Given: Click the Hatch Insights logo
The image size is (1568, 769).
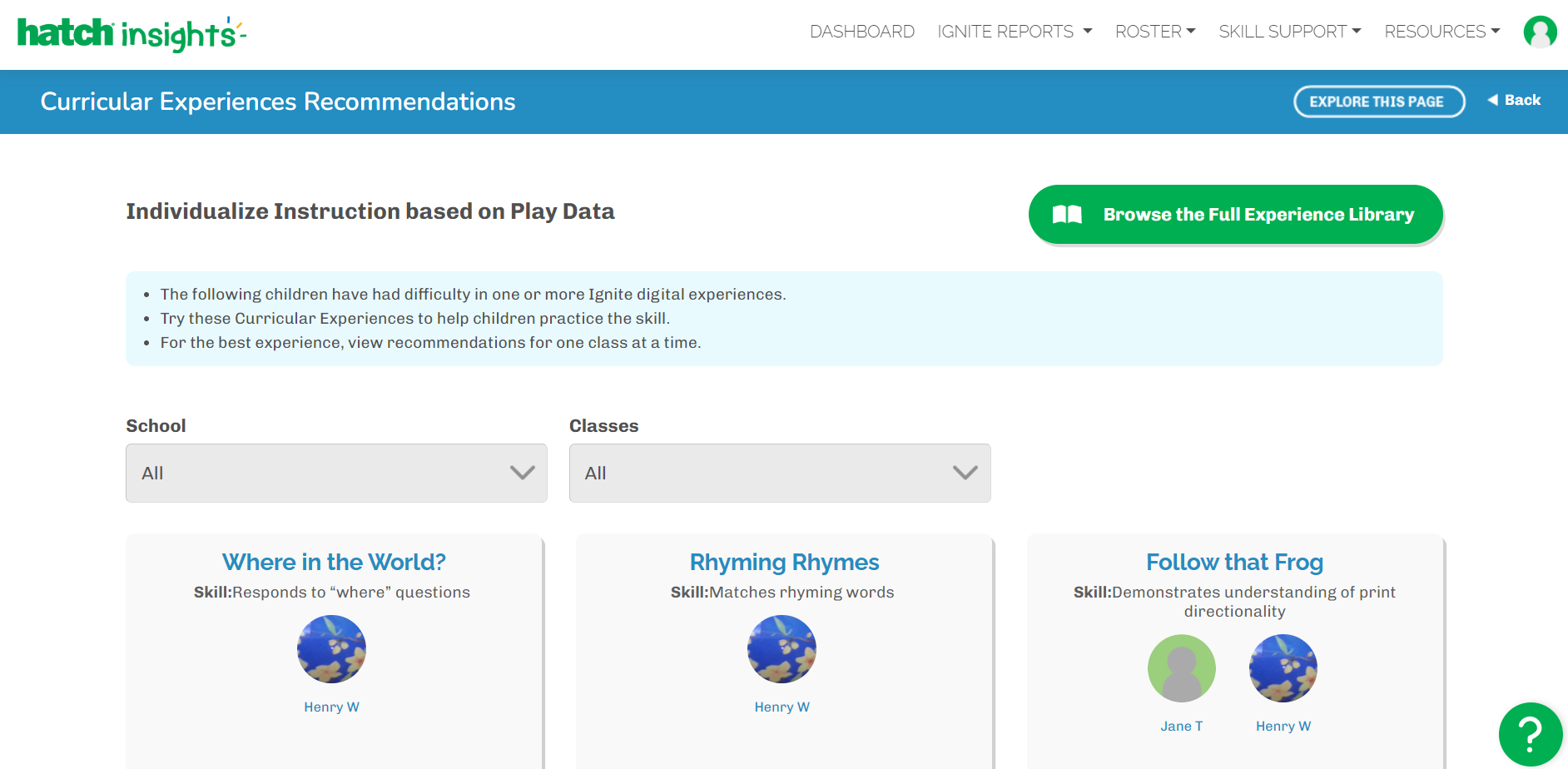Looking at the screenshot, I should pyautogui.click(x=131, y=34).
